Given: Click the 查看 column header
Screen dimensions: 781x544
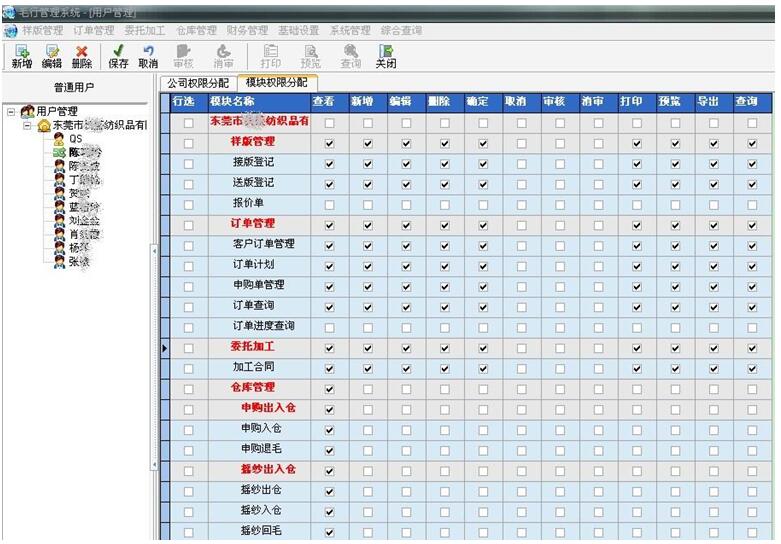Looking at the screenshot, I should point(330,102).
